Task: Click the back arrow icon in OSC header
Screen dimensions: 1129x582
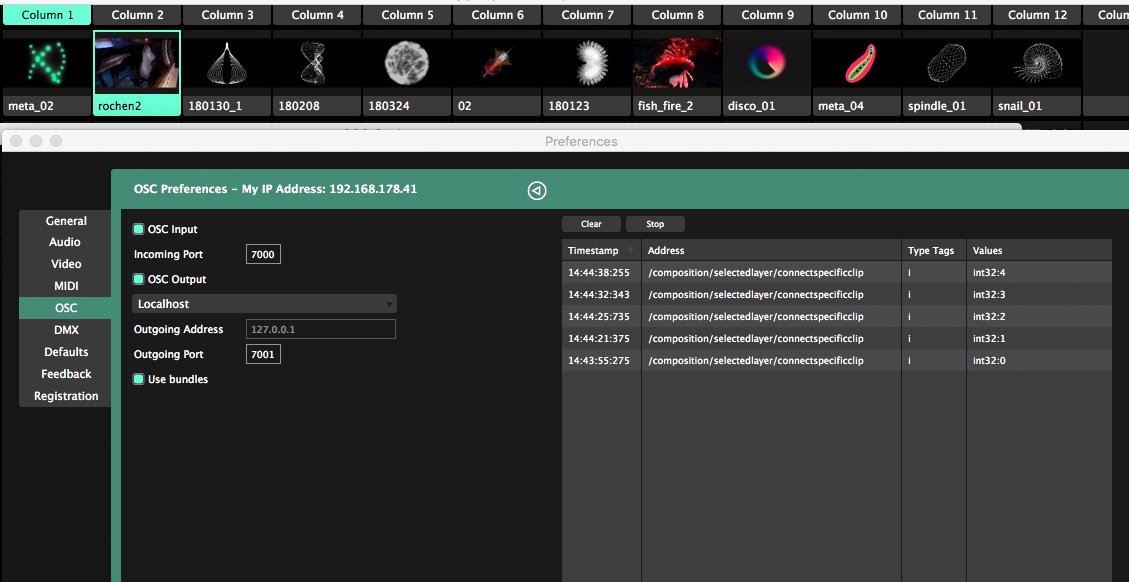Action: tap(537, 191)
